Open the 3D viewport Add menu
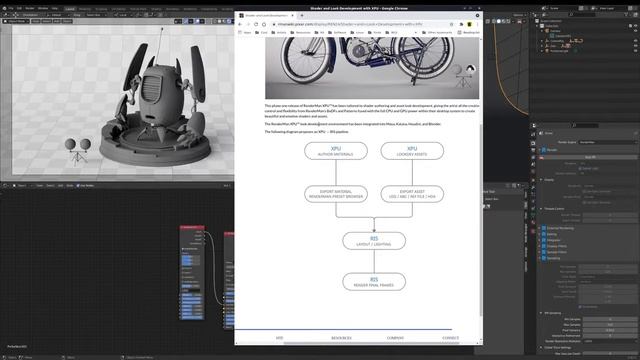Image resolution: width=640 pixels, height=360 pixels. [56, 21]
